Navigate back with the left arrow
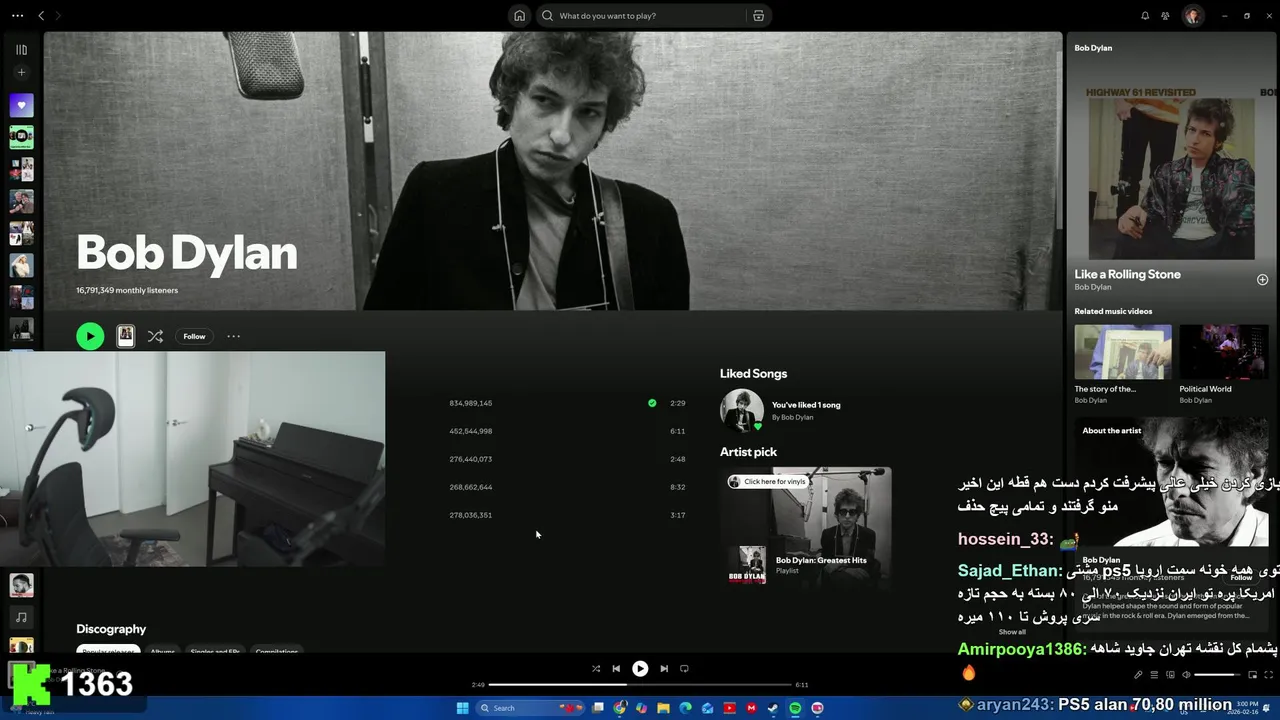This screenshot has height=720, width=1280. click(41, 16)
